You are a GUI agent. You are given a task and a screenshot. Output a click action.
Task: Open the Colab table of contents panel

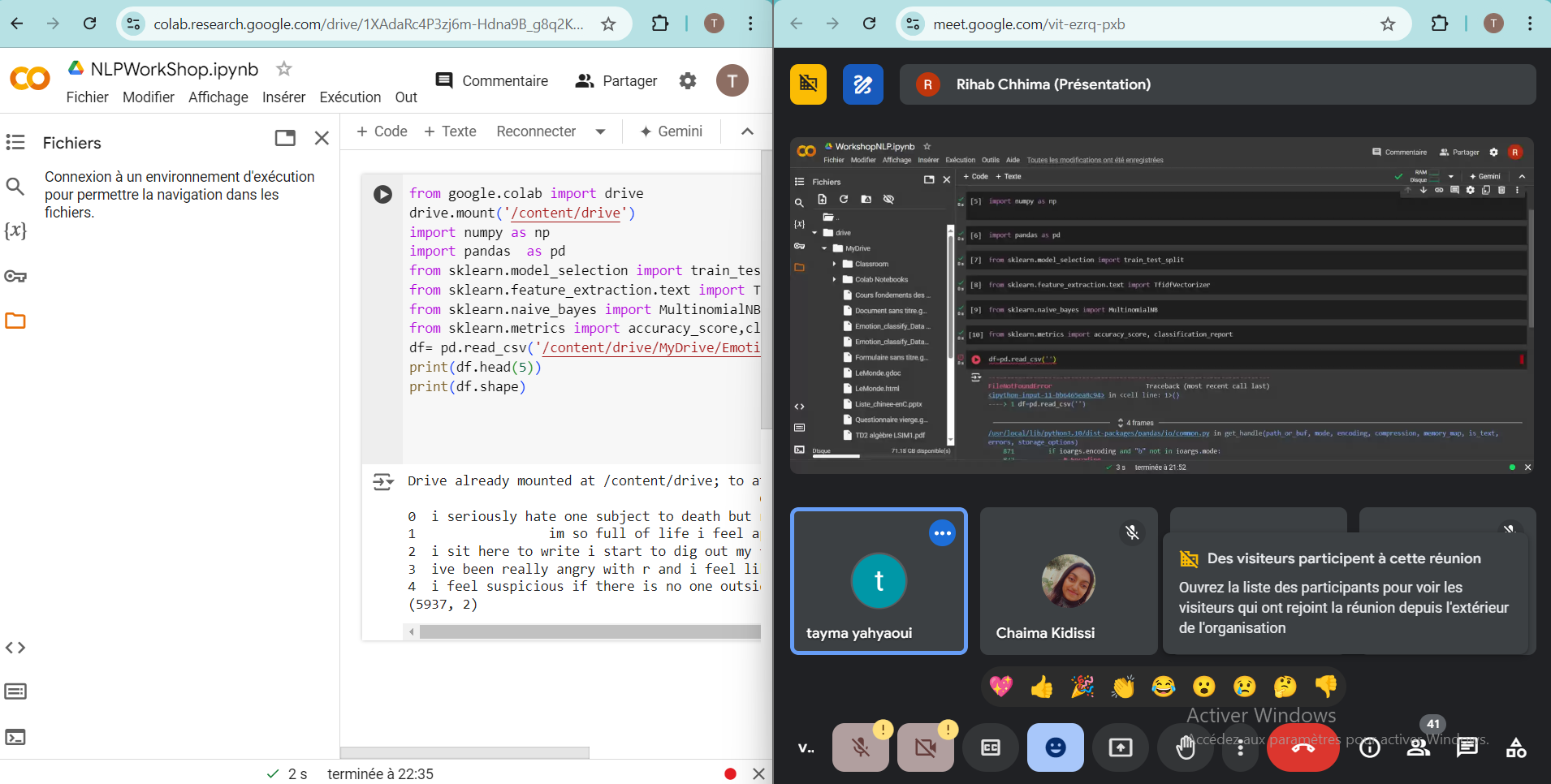pyautogui.click(x=15, y=142)
